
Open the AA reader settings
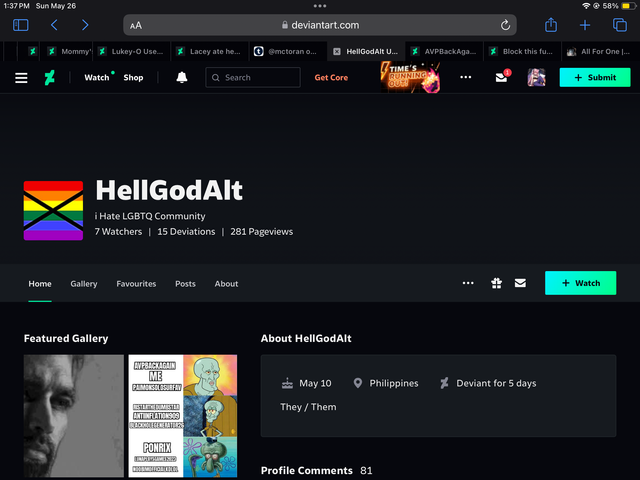tap(136, 26)
